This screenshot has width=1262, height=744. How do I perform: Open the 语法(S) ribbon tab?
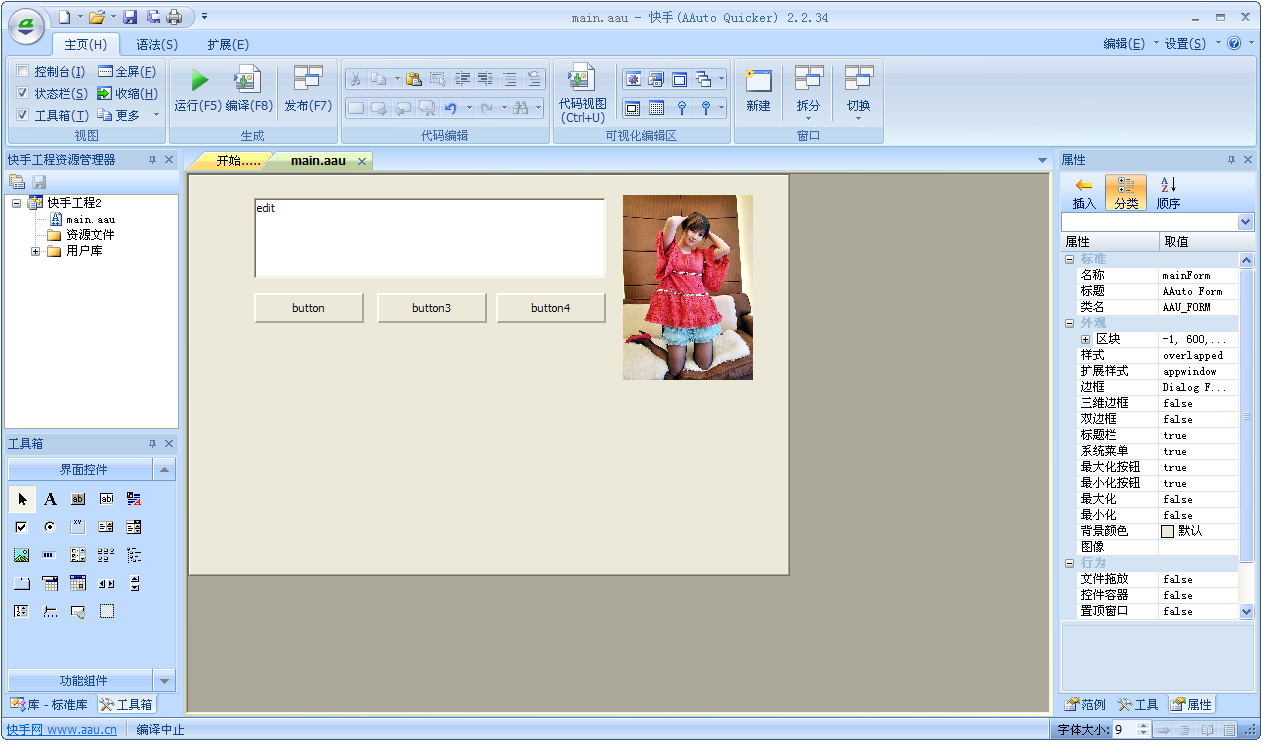[x=157, y=44]
